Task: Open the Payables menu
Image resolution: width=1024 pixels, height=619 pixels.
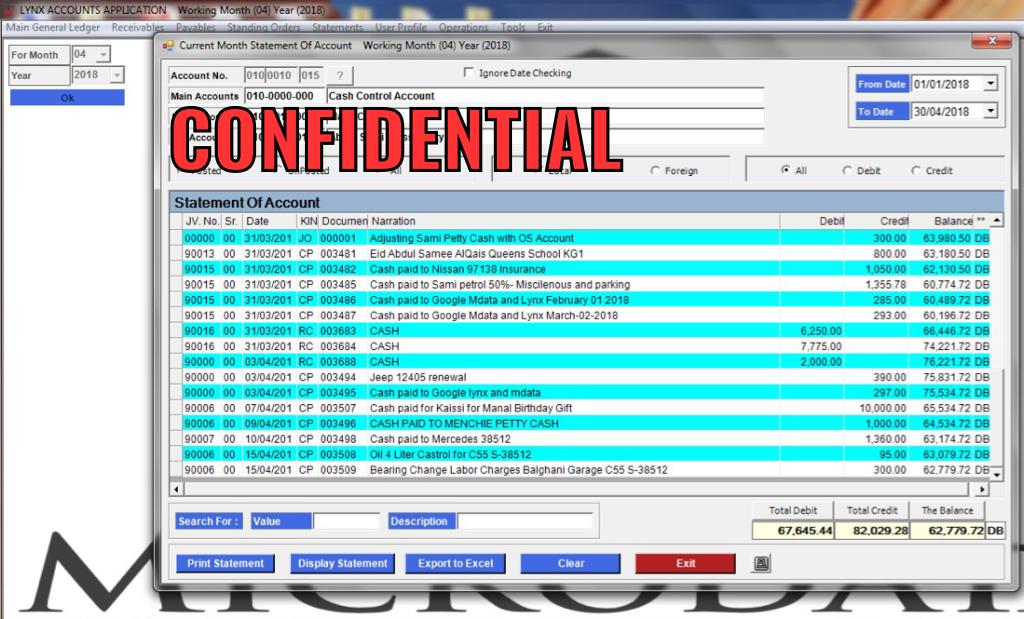Action: tap(195, 27)
